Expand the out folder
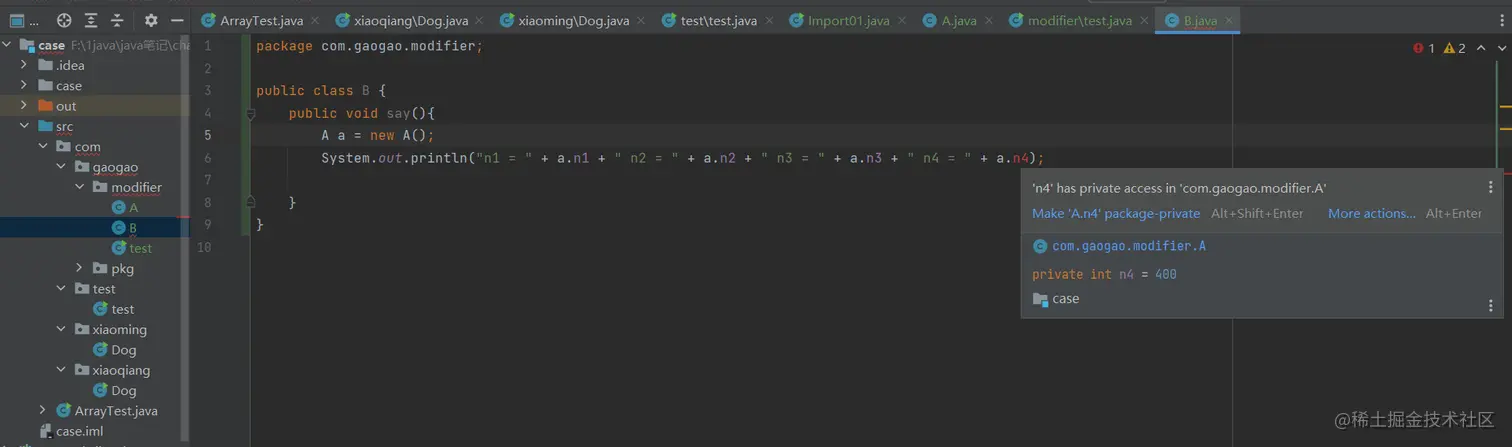This screenshot has width=1512, height=447. click(25, 106)
